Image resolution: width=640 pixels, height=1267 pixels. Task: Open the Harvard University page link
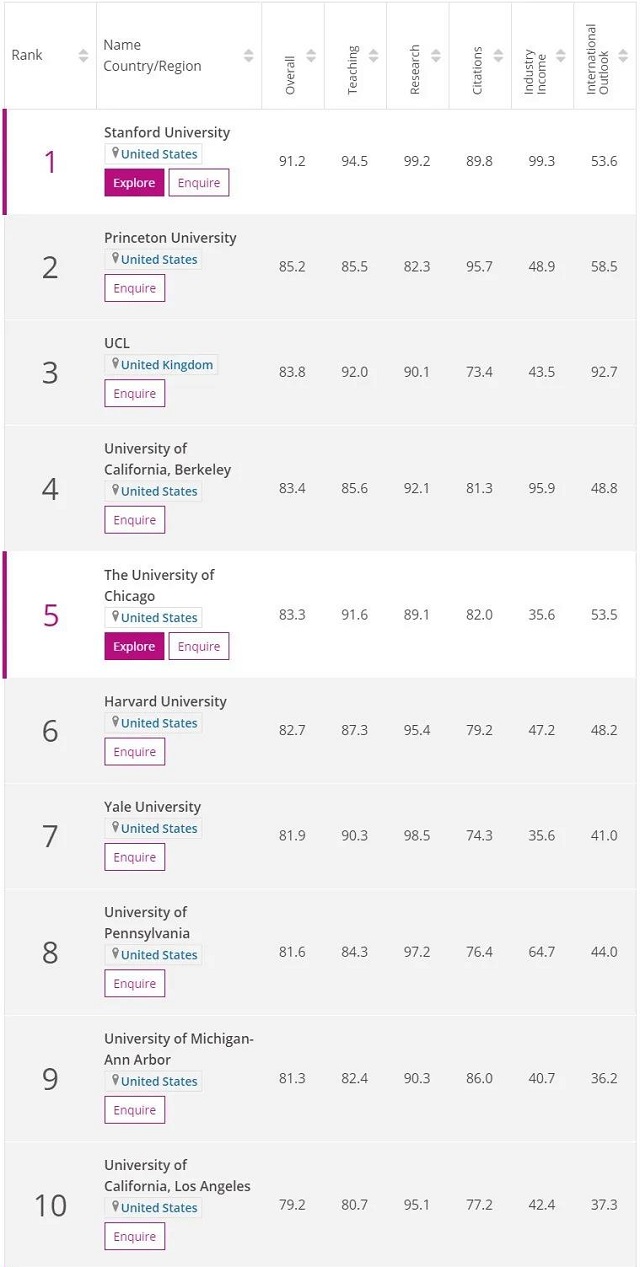click(x=165, y=701)
